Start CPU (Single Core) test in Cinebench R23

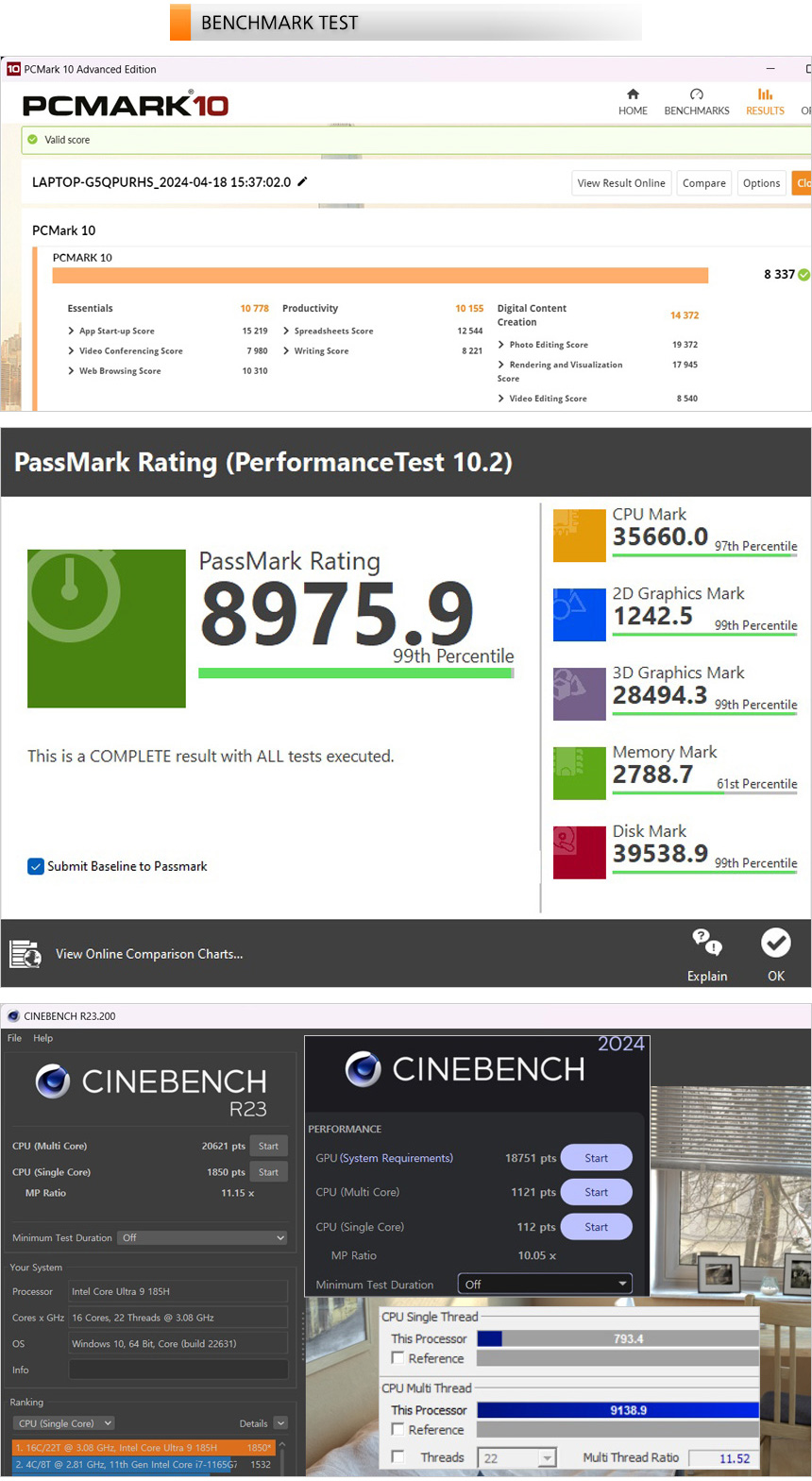[269, 1172]
